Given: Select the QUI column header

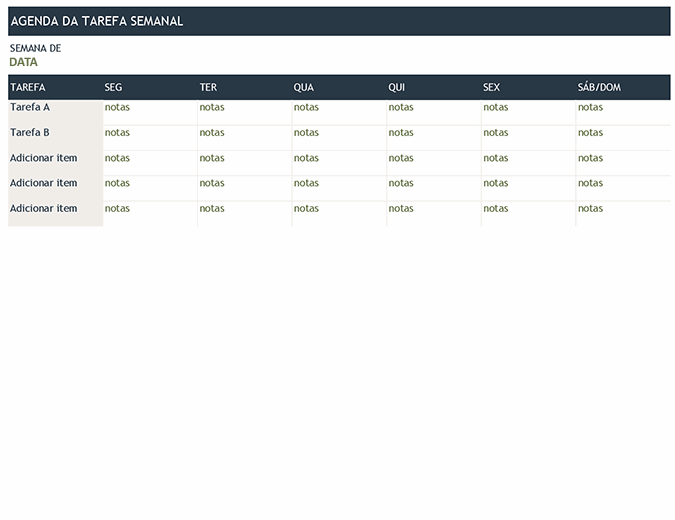Looking at the screenshot, I should [397, 87].
